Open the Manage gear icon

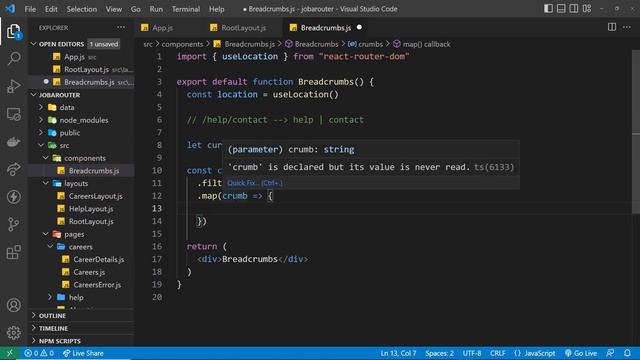point(13,333)
